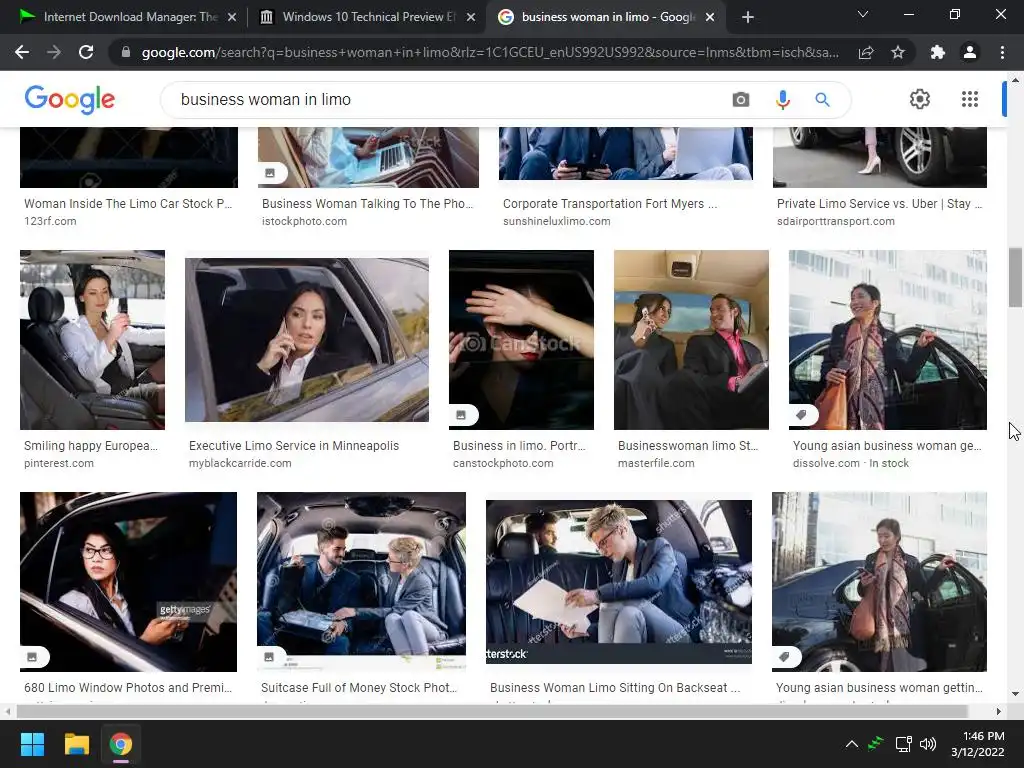Click the horizontal scrollbar at bottom
Screen dimensions: 1024x768
point(492,711)
